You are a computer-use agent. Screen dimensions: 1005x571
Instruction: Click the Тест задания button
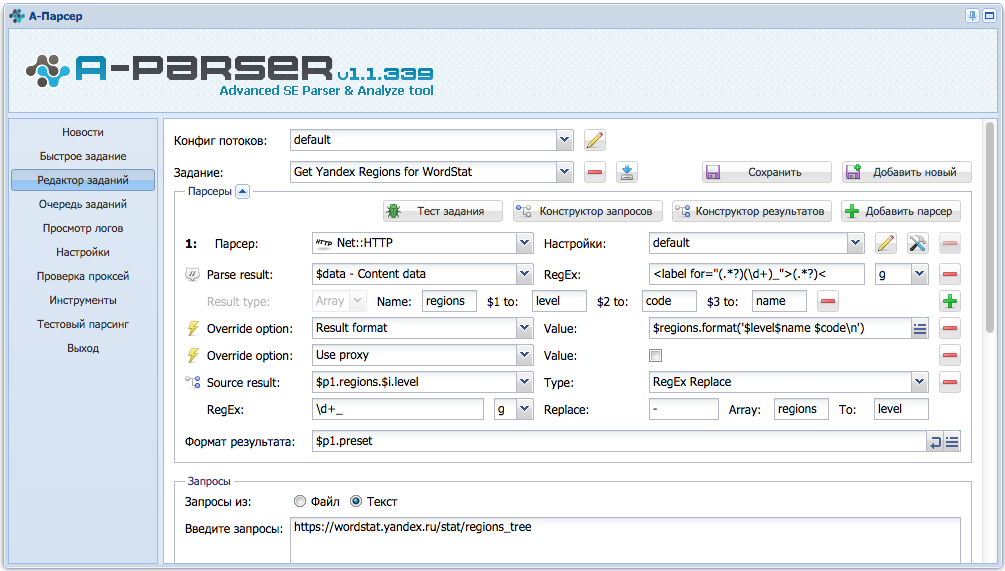[442, 211]
